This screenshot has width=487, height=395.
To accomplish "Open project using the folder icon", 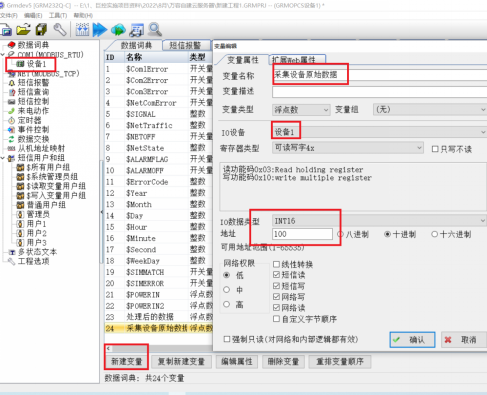I will click(23, 30).
